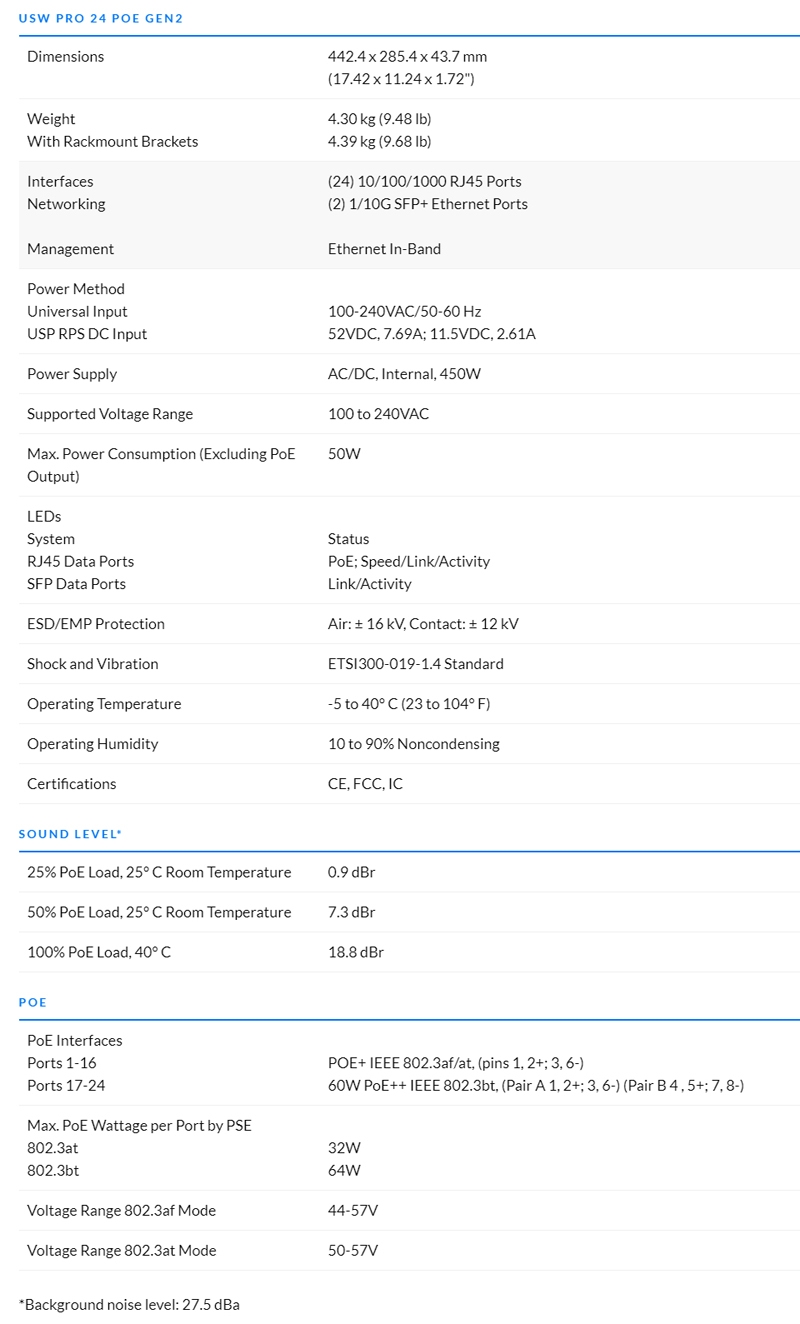This screenshot has width=800, height=1324.
Task: Select the With Rackmount Brackets label
Action: 113,142
